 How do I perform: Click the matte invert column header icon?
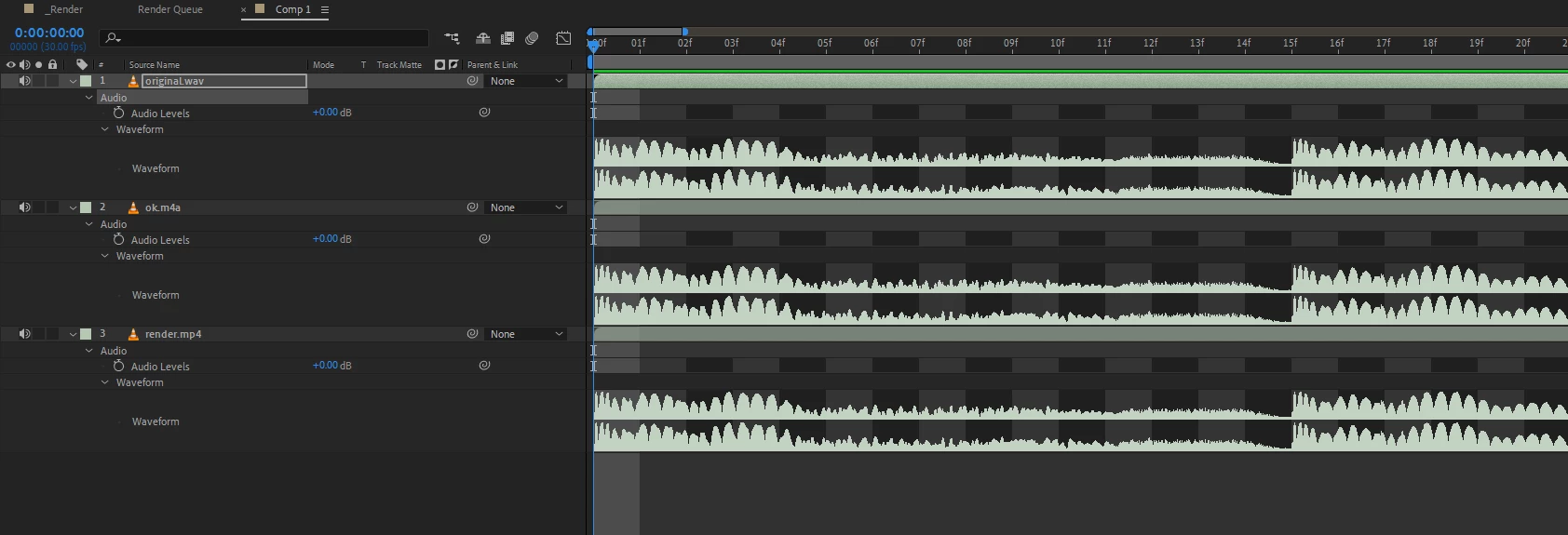(453, 65)
